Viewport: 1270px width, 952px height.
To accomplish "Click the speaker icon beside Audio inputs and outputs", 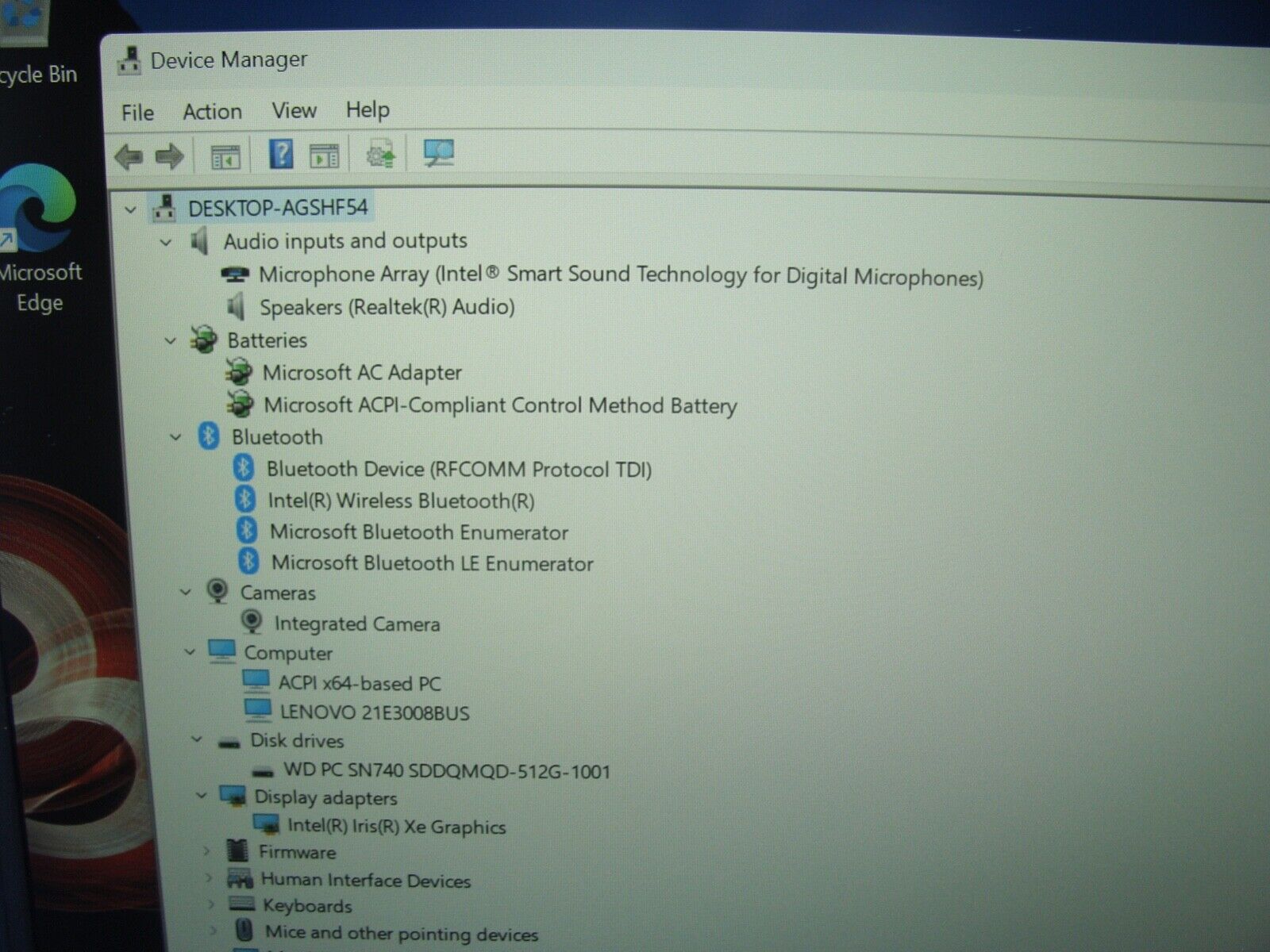I will coord(199,240).
